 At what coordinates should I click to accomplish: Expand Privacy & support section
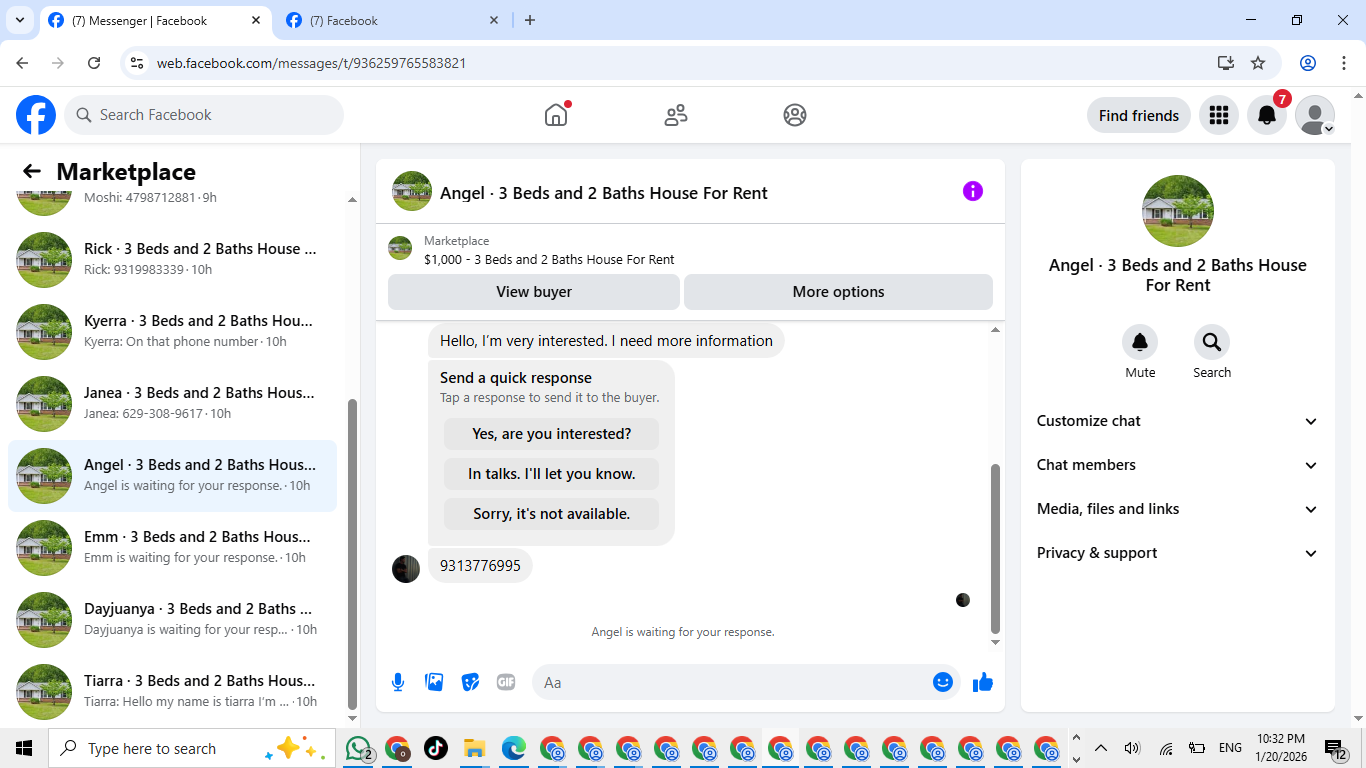(1178, 553)
